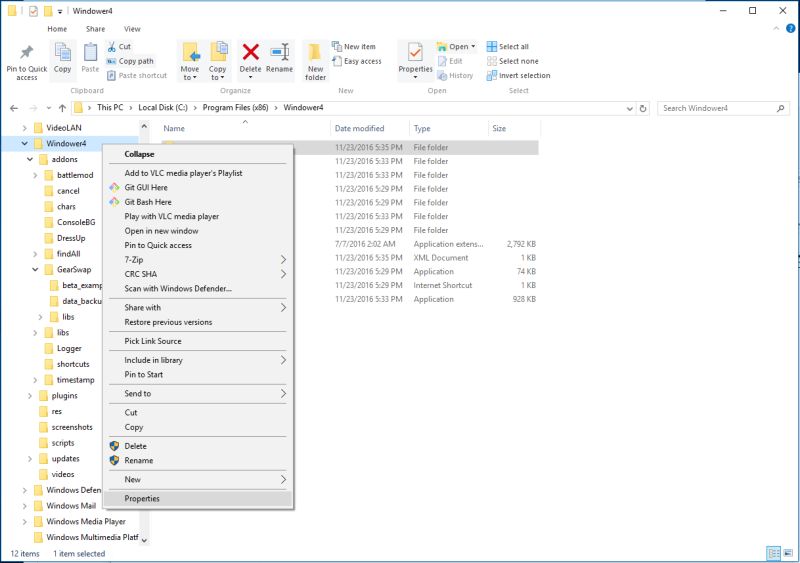The height and width of the screenshot is (563, 800).
Task: Choose Scan with Windows Defender
Action: click(198, 288)
